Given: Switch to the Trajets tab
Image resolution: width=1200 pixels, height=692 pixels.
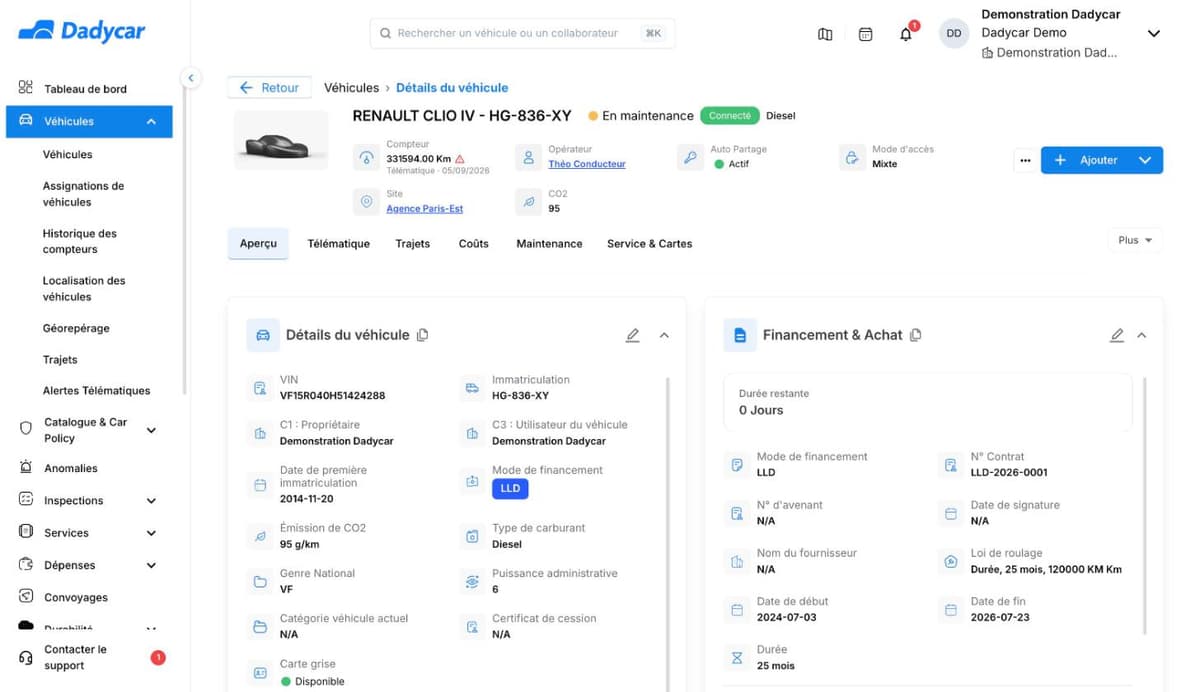Looking at the screenshot, I should [413, 244].
